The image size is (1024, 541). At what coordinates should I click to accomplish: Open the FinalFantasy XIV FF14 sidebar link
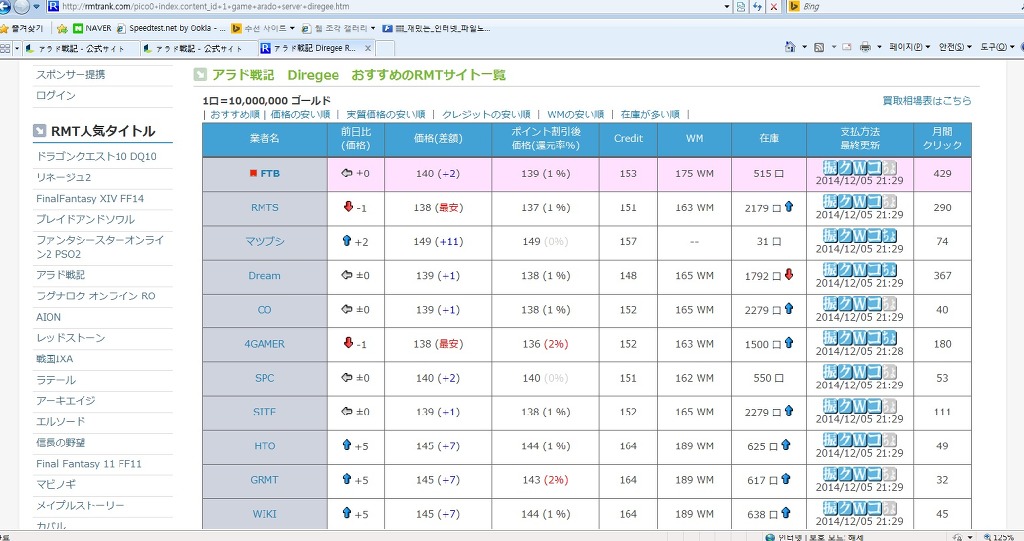90,199
